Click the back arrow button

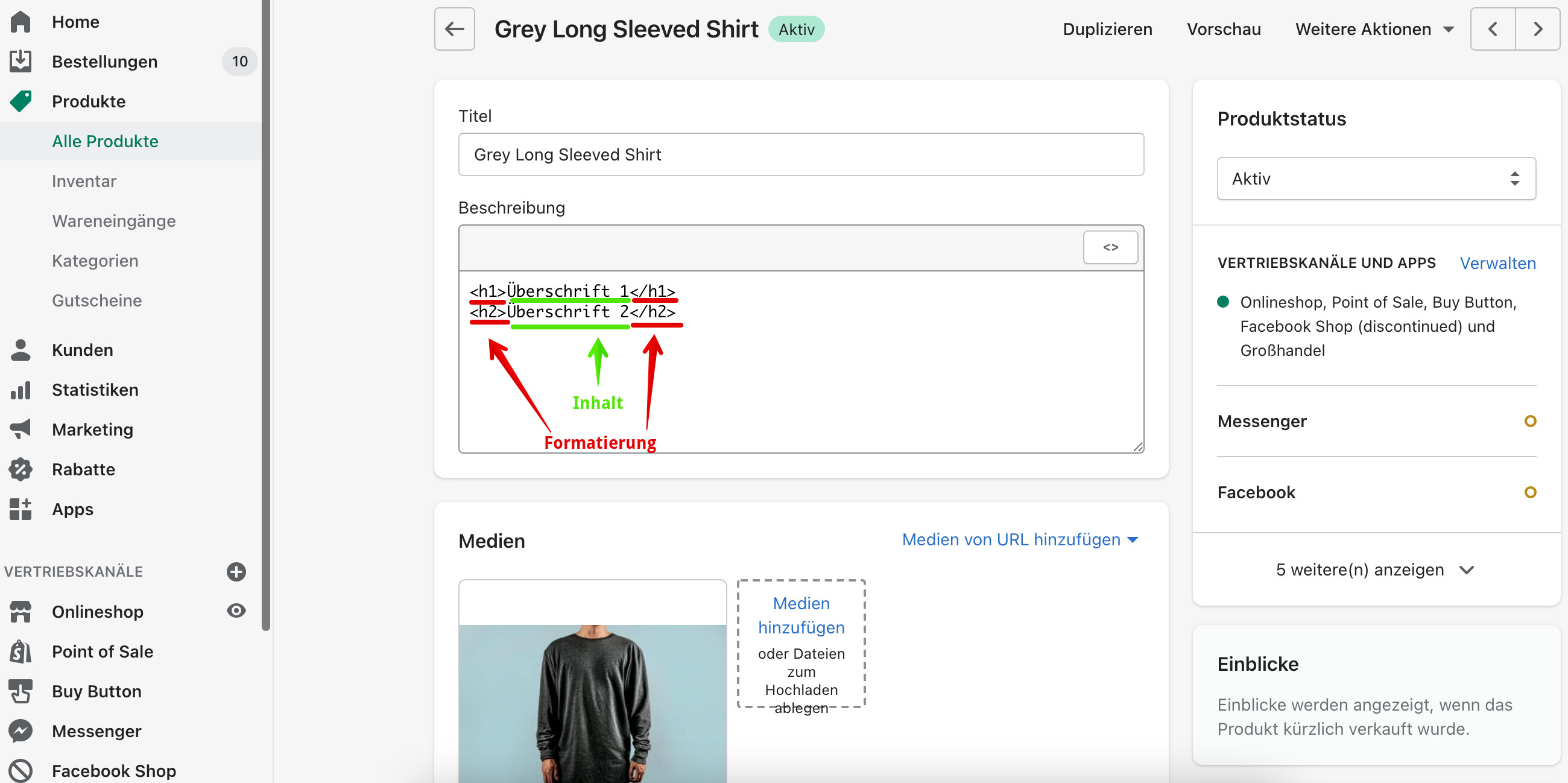pyautogui.click(x=454, y=28)
